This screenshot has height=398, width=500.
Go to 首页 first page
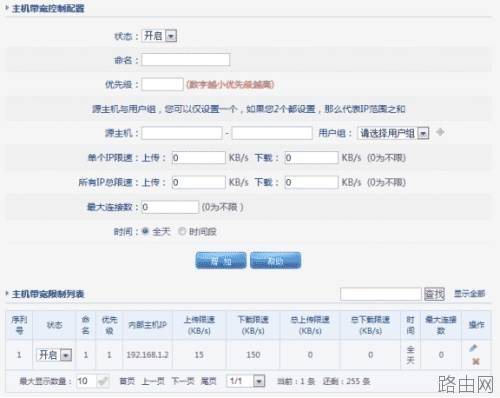127,381
